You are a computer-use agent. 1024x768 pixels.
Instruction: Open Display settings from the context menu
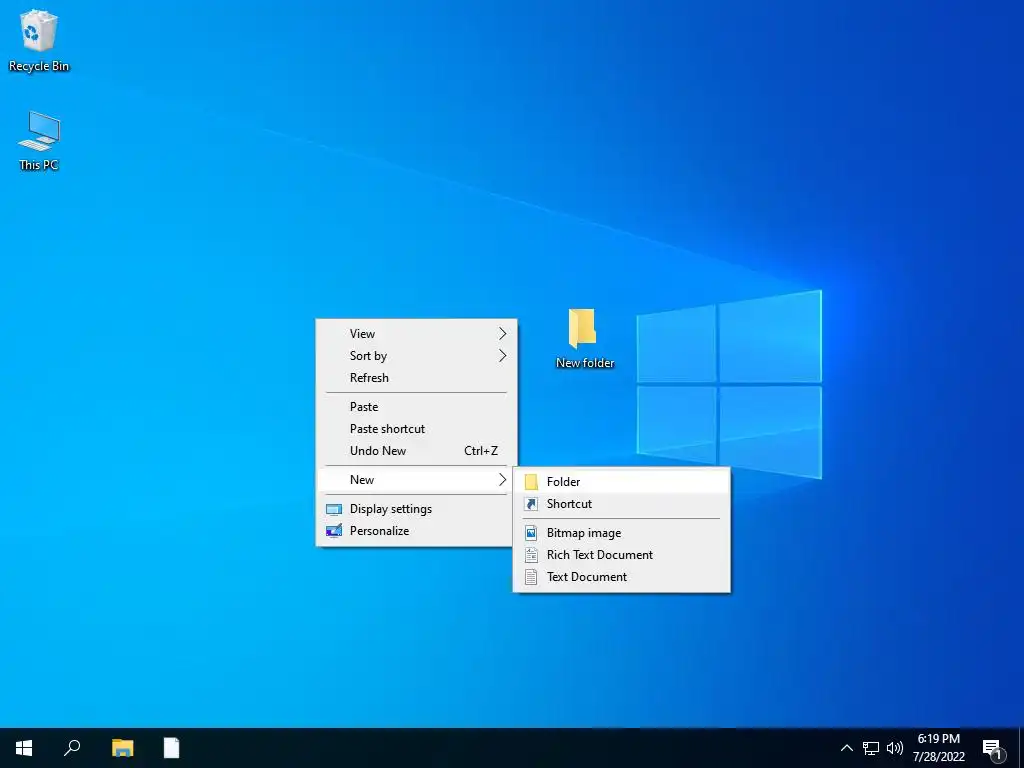pos(416,509)
